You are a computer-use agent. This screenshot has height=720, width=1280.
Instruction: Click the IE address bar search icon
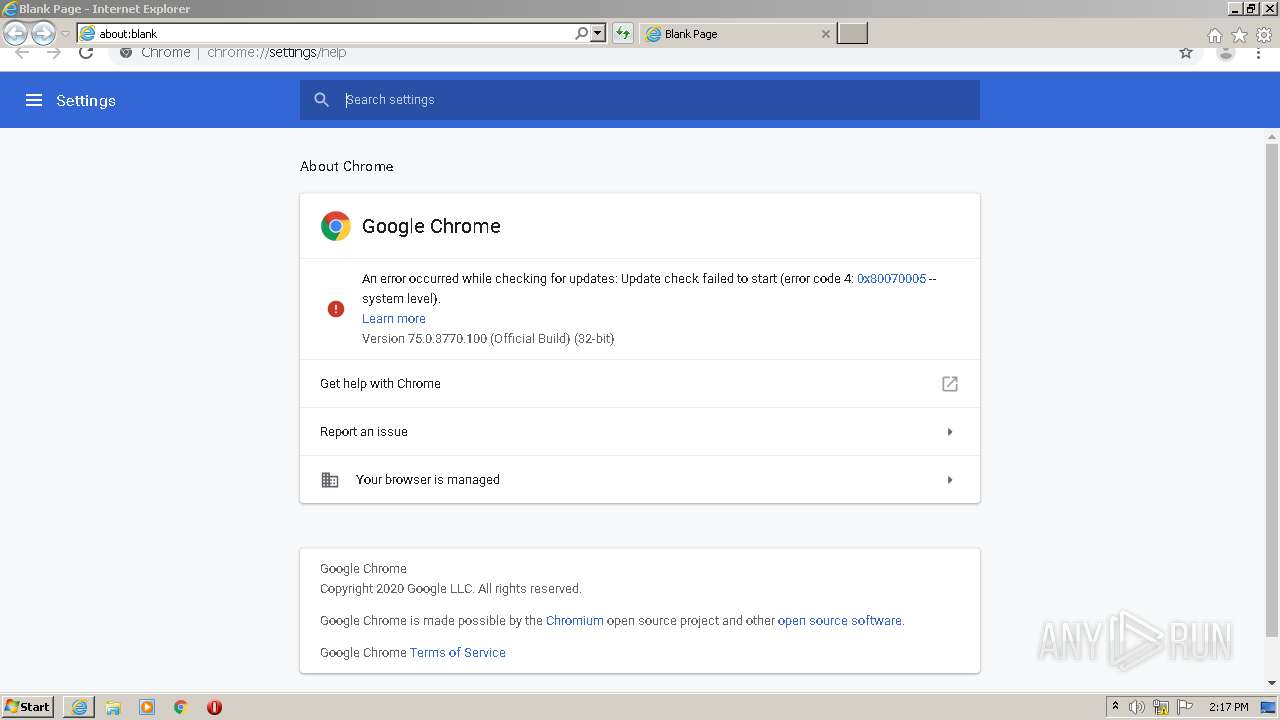pos(582,33)
